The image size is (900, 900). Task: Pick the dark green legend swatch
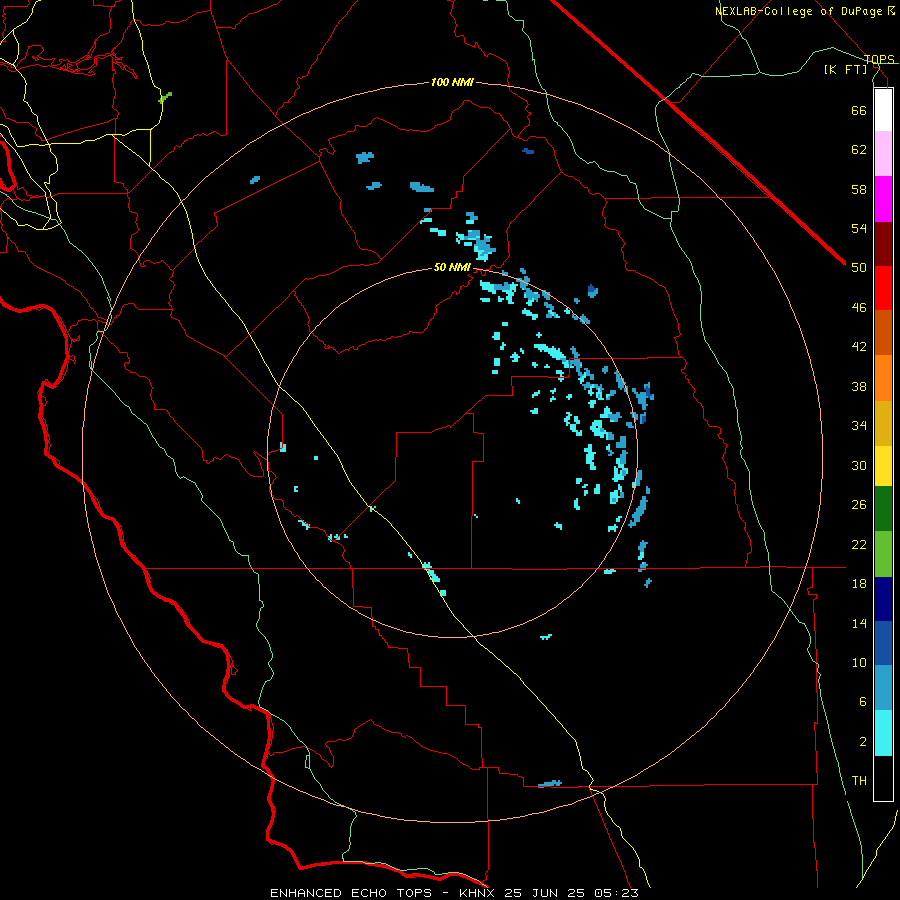[883, 509]
